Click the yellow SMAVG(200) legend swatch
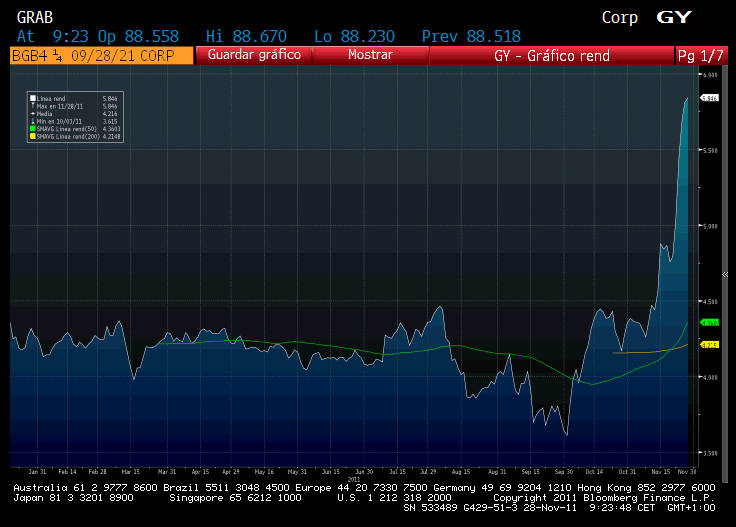The image size is (736, 527). 33,136
